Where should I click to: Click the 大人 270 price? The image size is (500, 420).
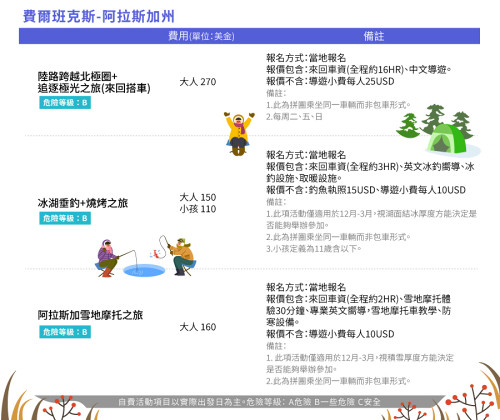[x=198, y=82]
